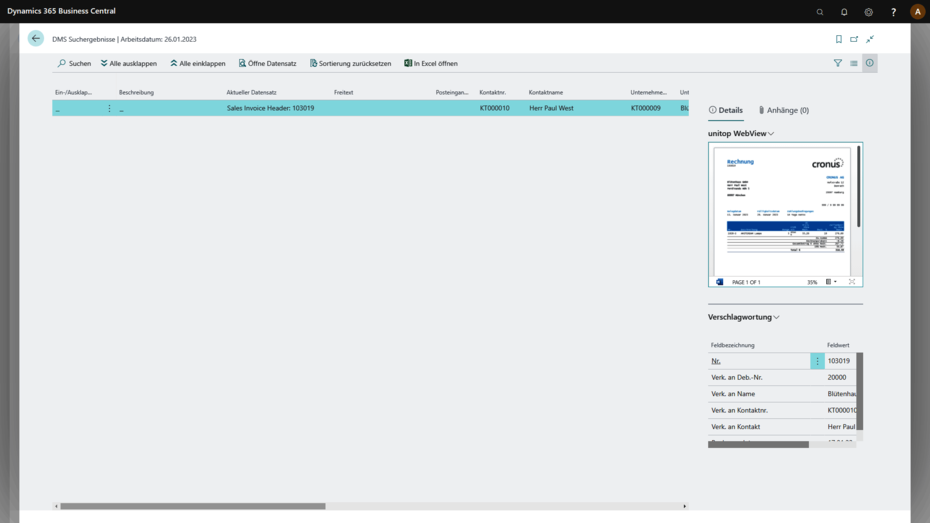Open options for the Nr. field row
930x523 pixels.
pyautogui.click(x=817, y=361)
